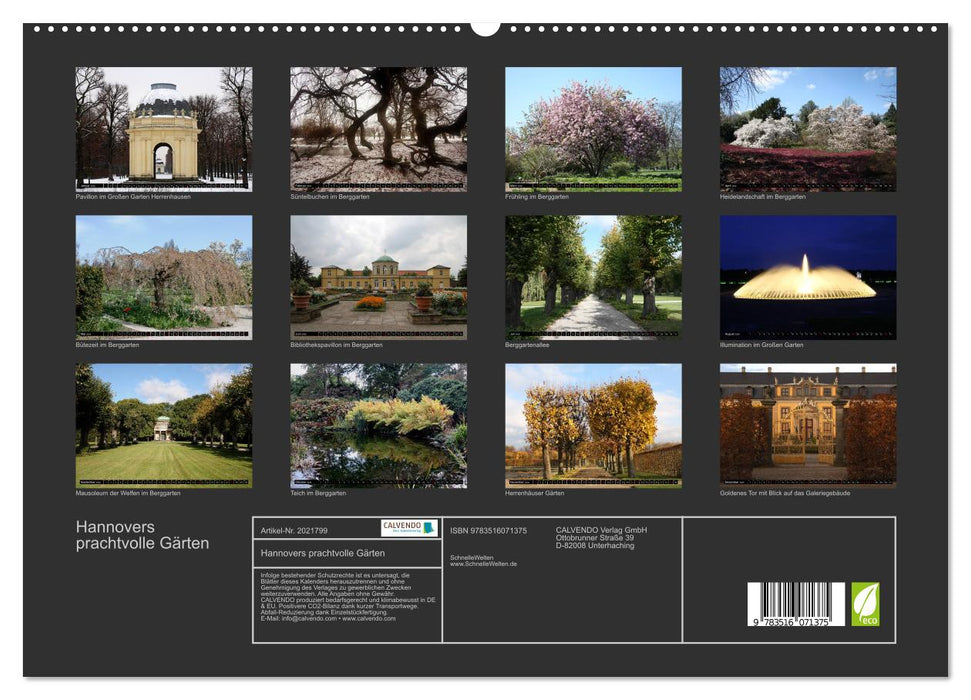Open the Berggartenallee tree avenue photo
The height and width of the screenshot is (700, 971).
point(593,277)
